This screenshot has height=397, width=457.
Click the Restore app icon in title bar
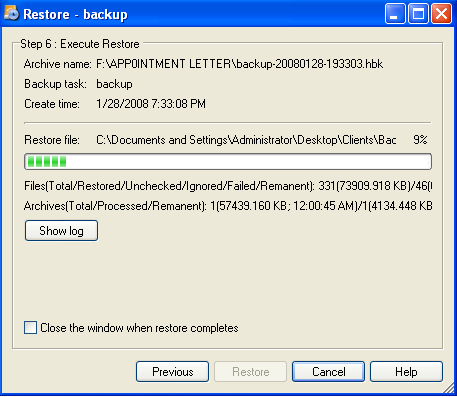[x=11, y=14]
